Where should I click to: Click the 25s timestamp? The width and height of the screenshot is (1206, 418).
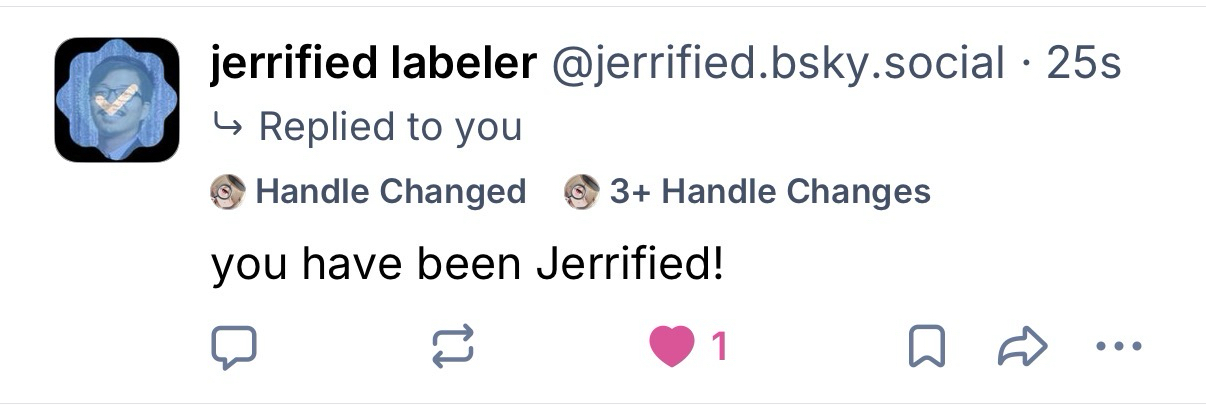point(1083,65)
